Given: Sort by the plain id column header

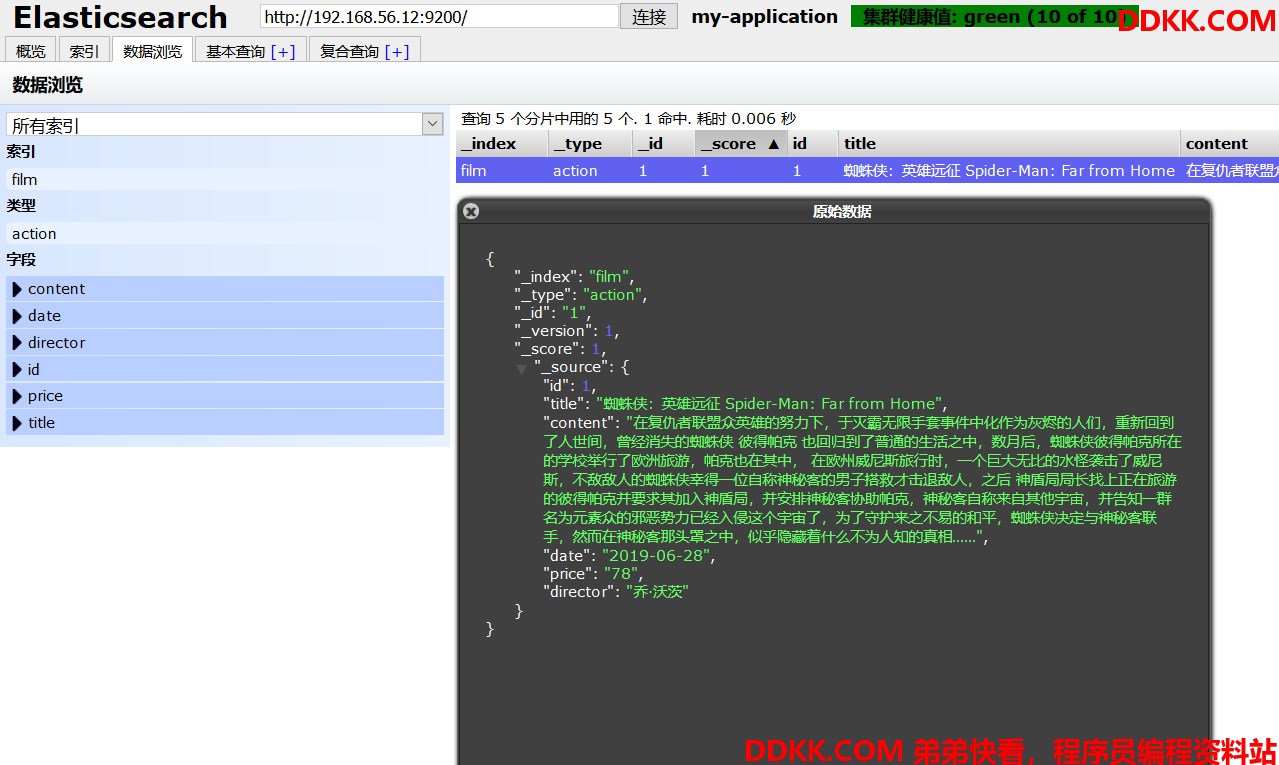Looking at the screenshot, I should (x=813, y=144).
